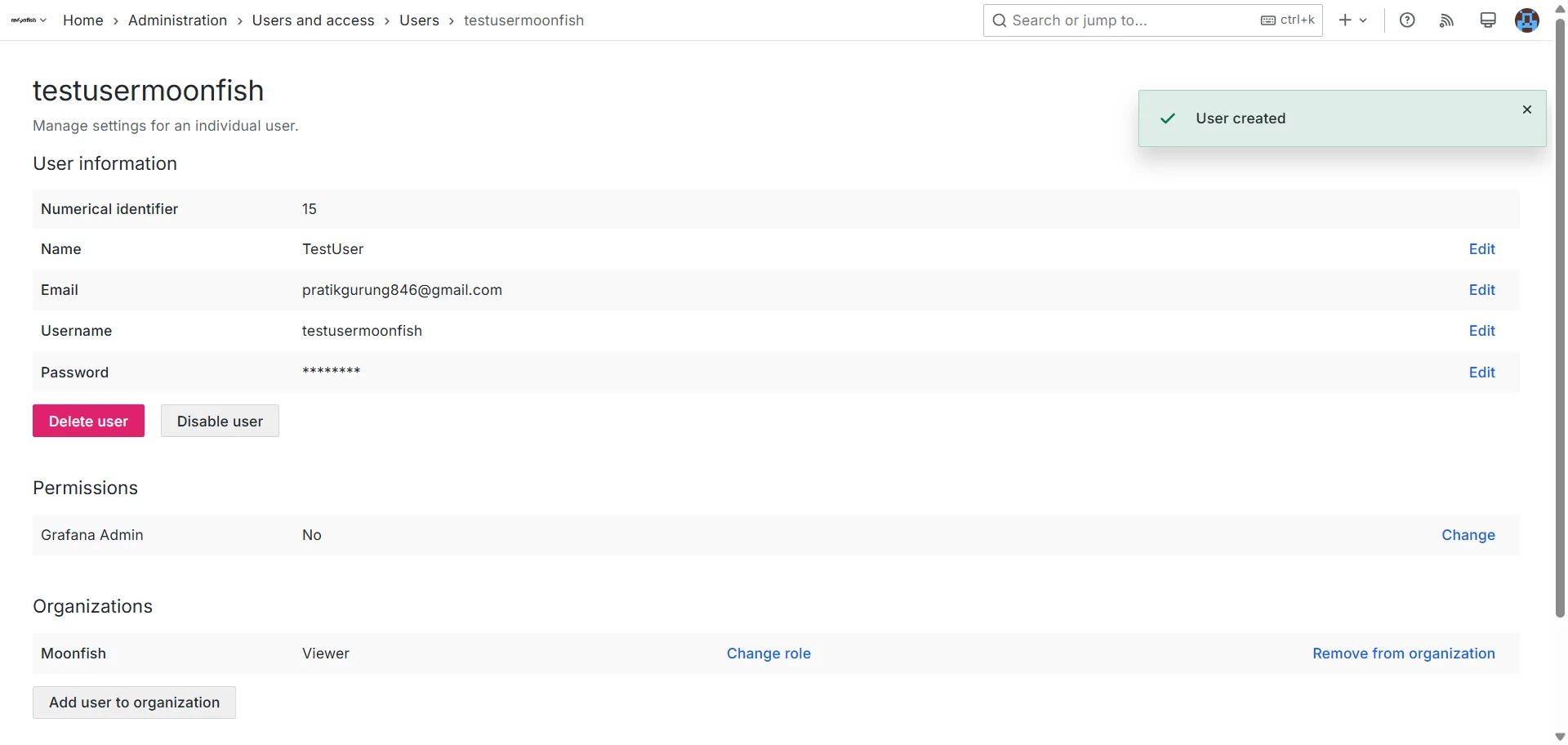Change the Grafana Admin permission
The height and width of the screenshot is (745, 1568).
pos(1468,534)
